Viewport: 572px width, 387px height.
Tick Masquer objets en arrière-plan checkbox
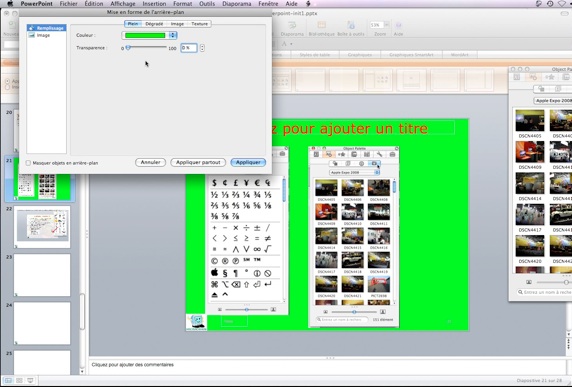28,163
